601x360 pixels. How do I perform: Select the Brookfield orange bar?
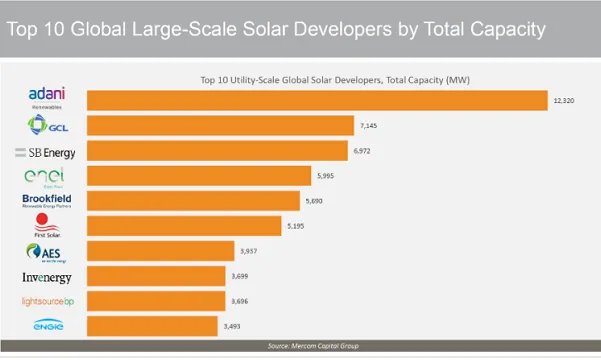[194, 201]
